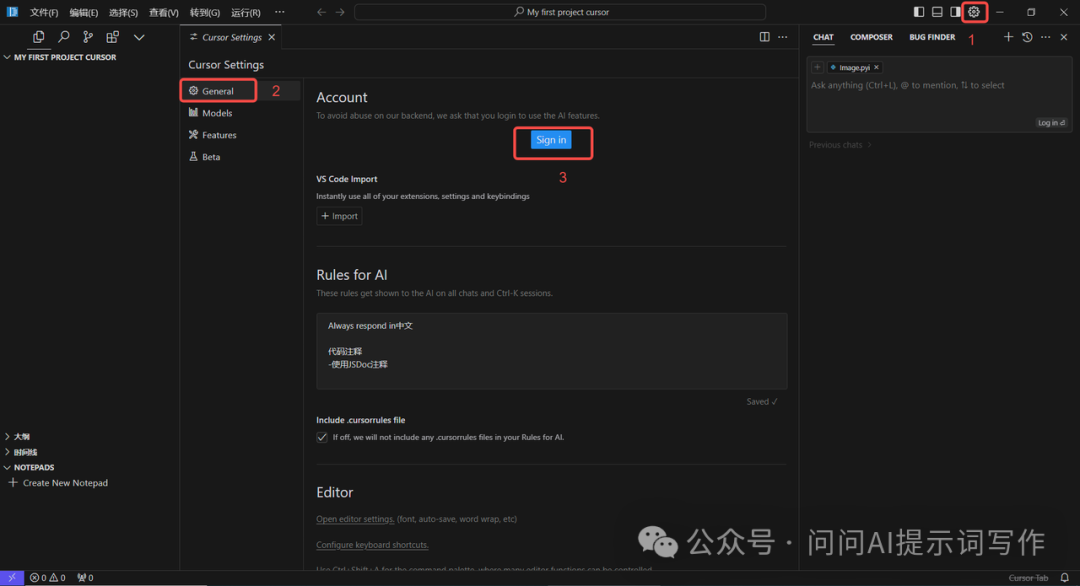The image size is (1080, 586).
Task: Go back with the left arrow
Action: (x=322, y=12)
